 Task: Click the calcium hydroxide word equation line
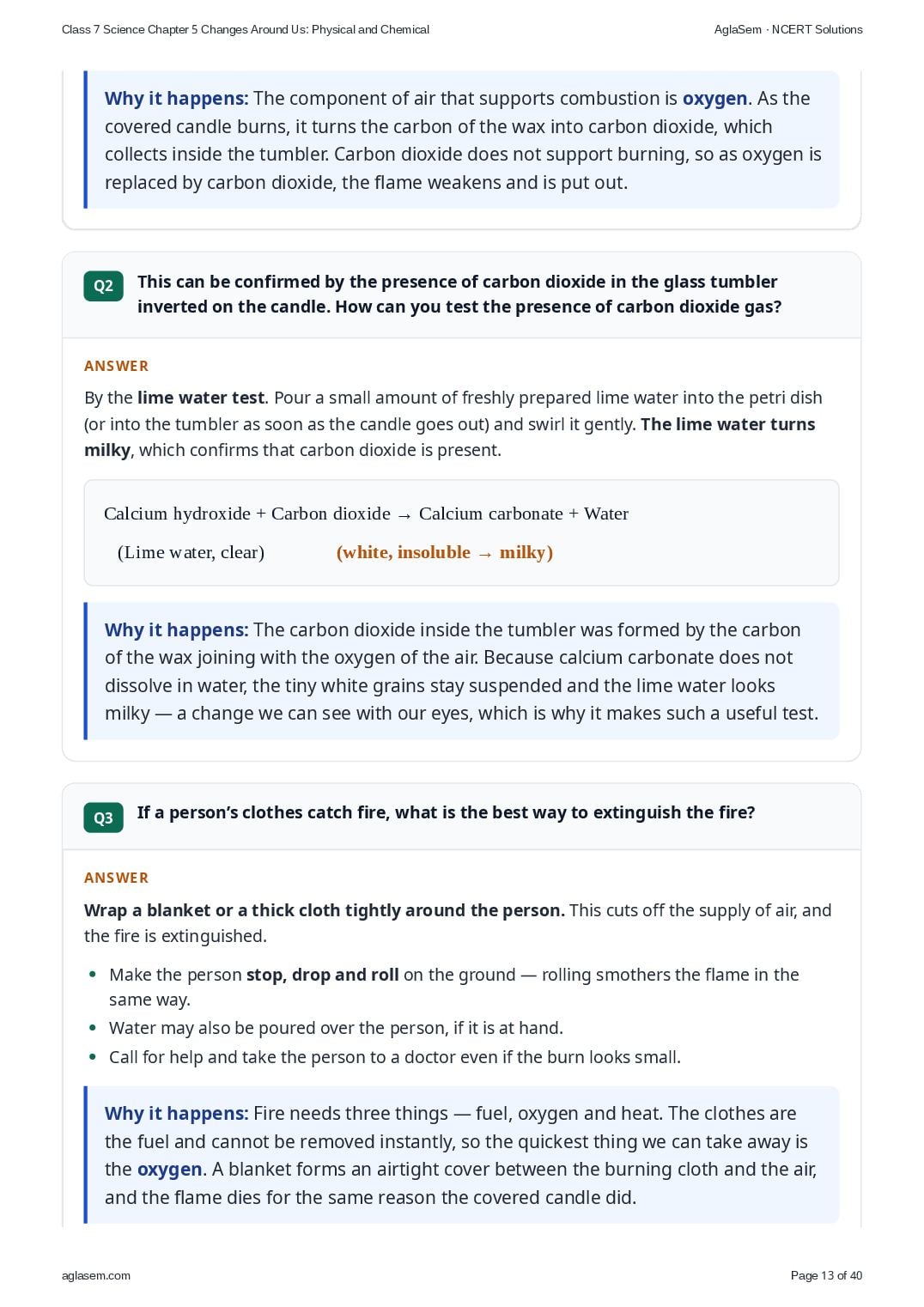coord(366,514)
